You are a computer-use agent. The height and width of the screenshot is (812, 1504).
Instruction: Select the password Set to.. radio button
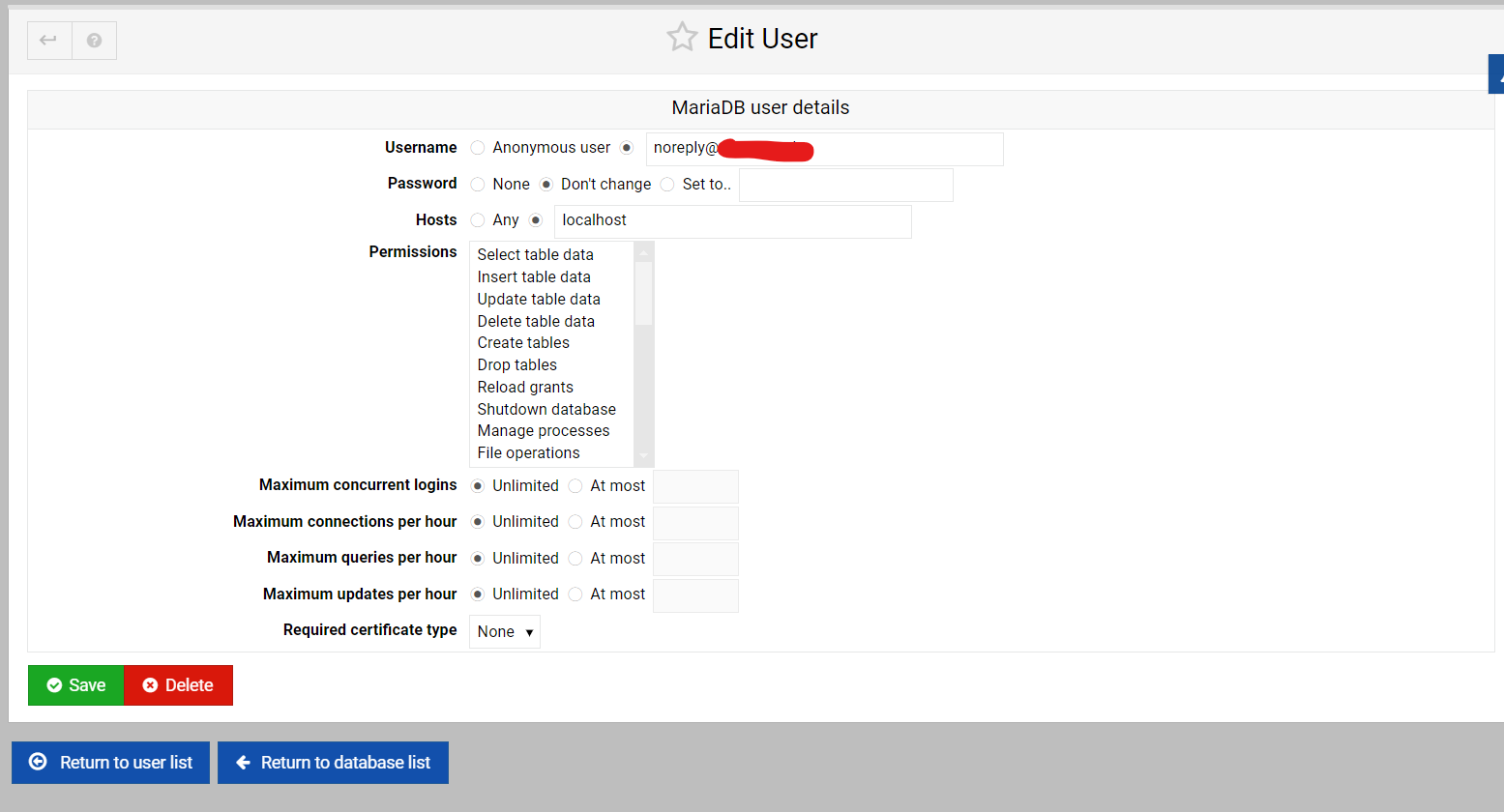tap(667, 185)
